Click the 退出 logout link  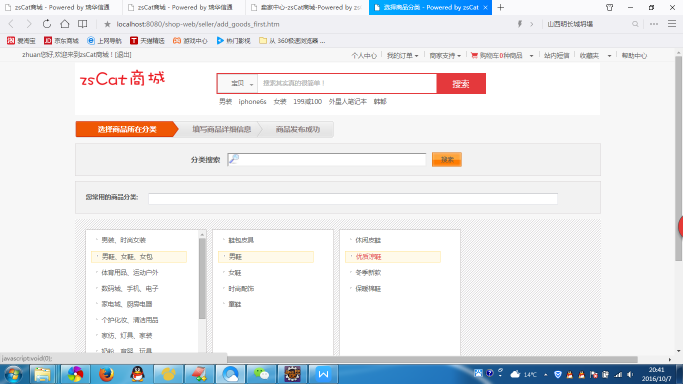pyautogui.click(x=122, y=54)
